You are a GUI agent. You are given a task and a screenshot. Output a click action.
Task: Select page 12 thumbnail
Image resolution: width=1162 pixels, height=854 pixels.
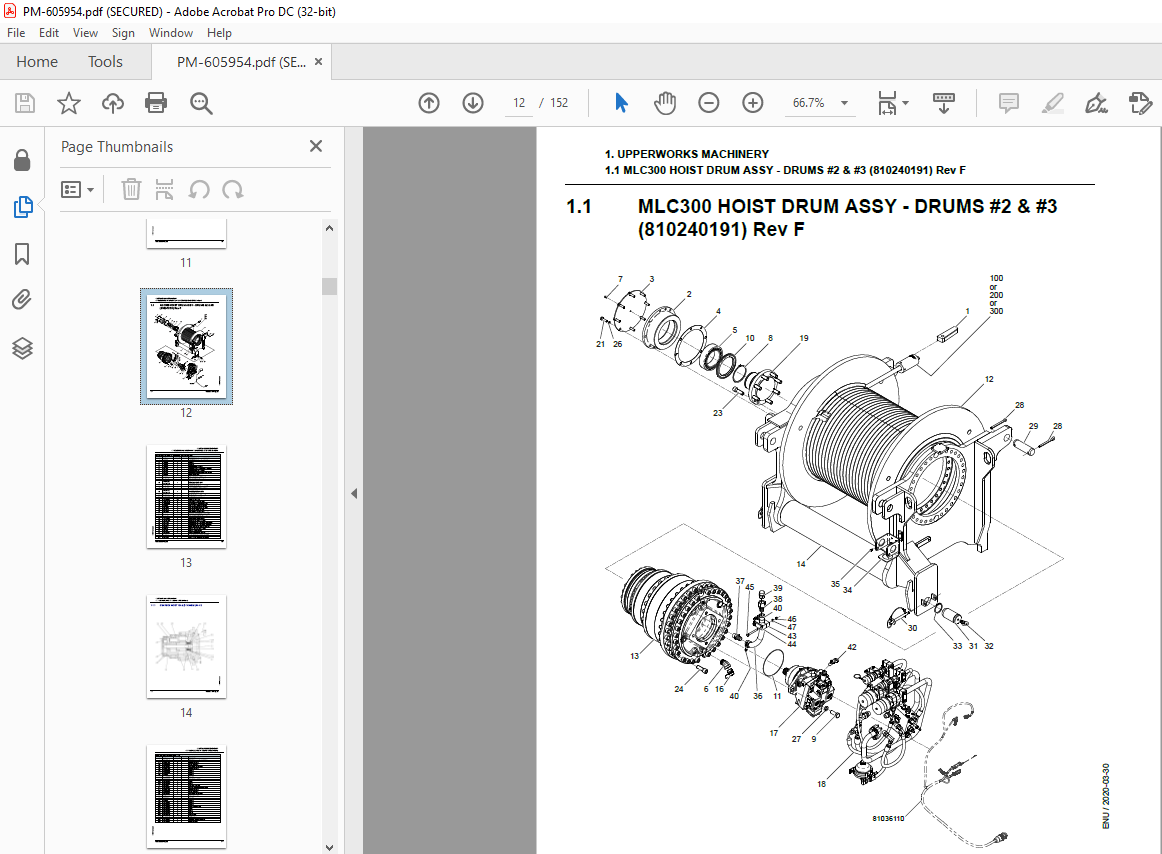tap(186, 346)
